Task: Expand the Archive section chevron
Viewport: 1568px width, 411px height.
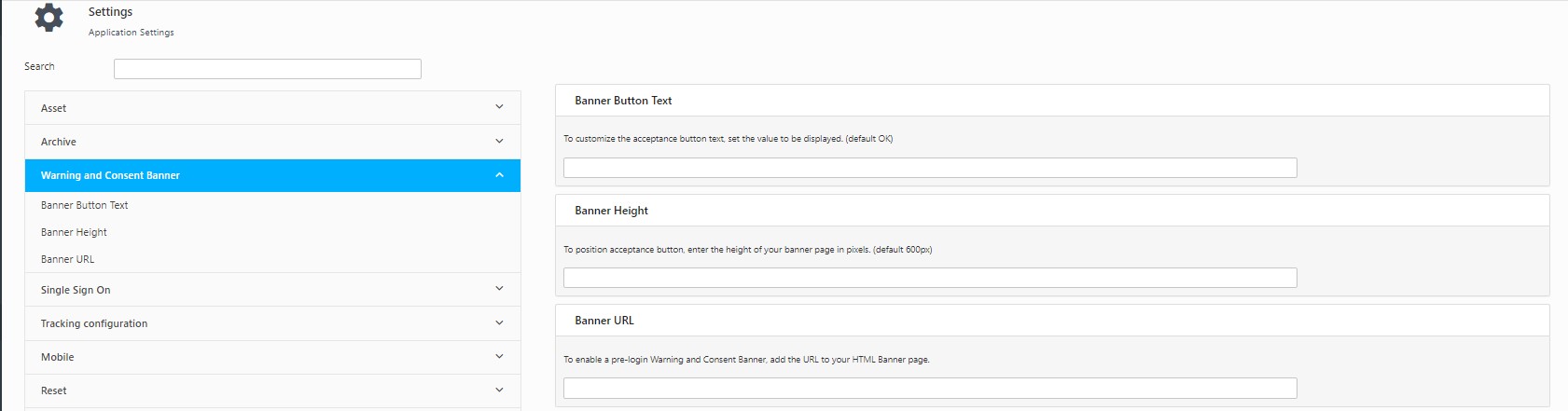Action: click(499, 142)
